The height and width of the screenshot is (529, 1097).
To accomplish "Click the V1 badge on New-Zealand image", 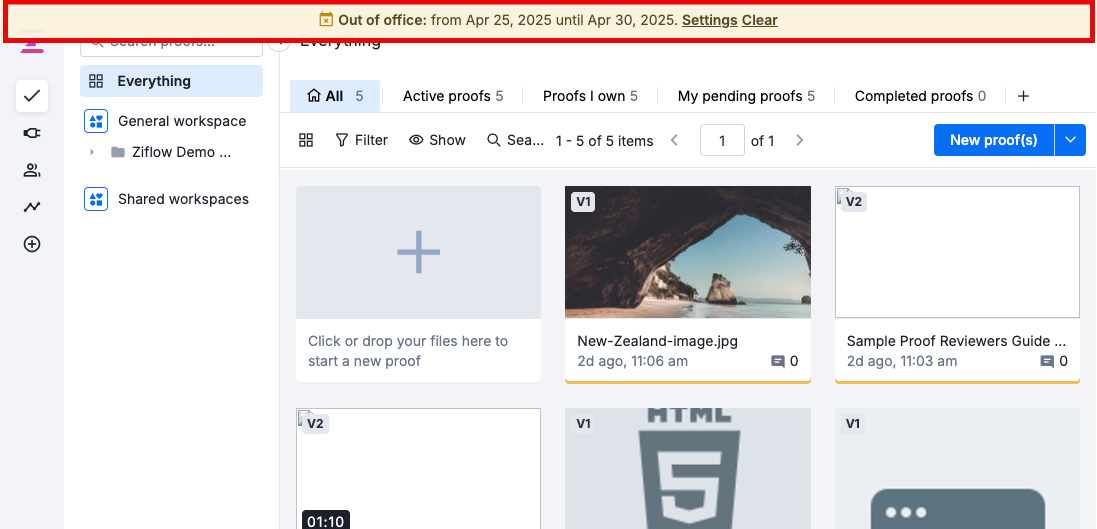I will click(583, 202).
